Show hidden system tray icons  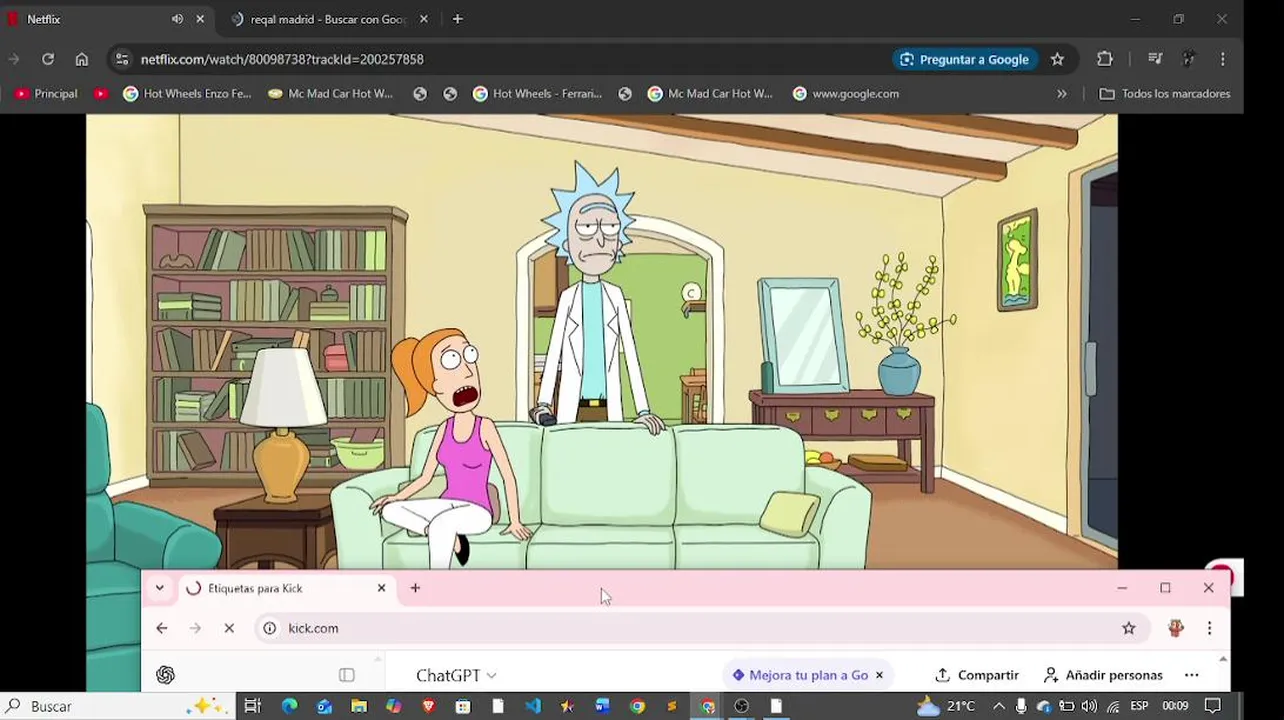pos(998,706)
